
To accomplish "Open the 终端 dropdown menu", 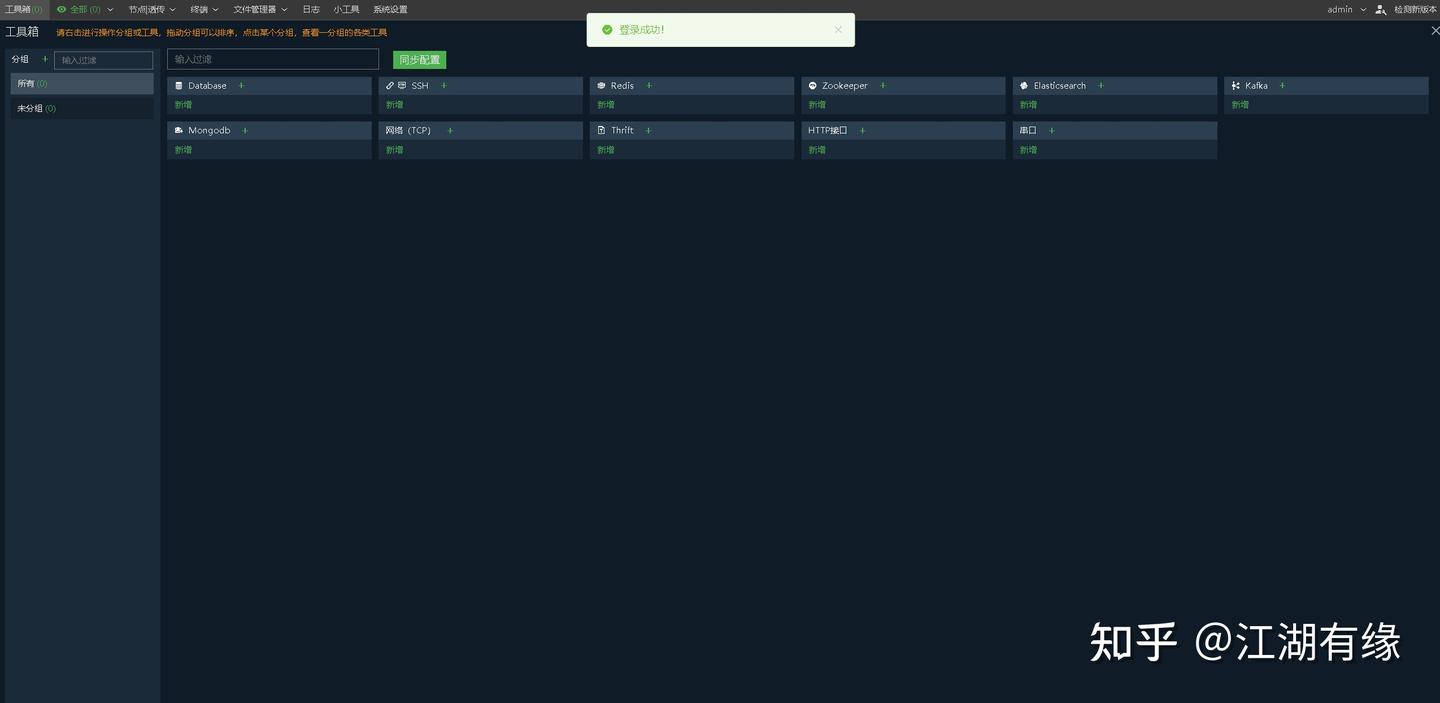I will coord(200,9).
